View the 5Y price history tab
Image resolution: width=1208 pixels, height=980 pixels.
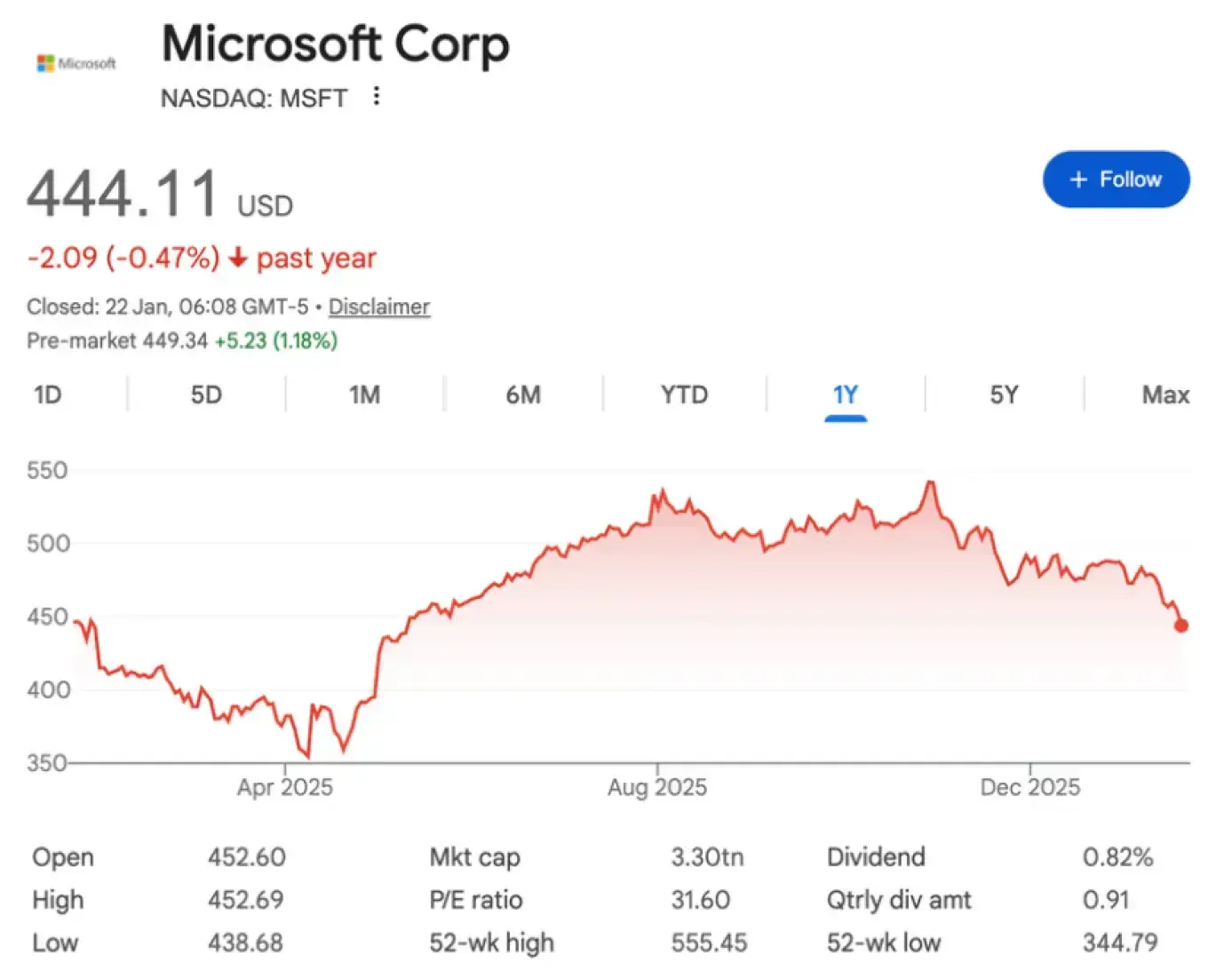pos(1004,394)
